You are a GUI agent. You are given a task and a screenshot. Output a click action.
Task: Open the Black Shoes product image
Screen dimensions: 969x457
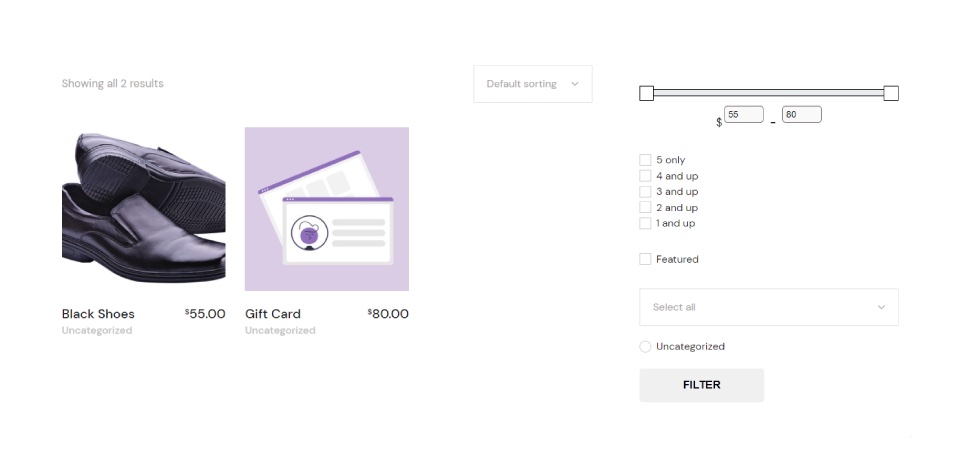pyautogui.click(x=143, y=209)
